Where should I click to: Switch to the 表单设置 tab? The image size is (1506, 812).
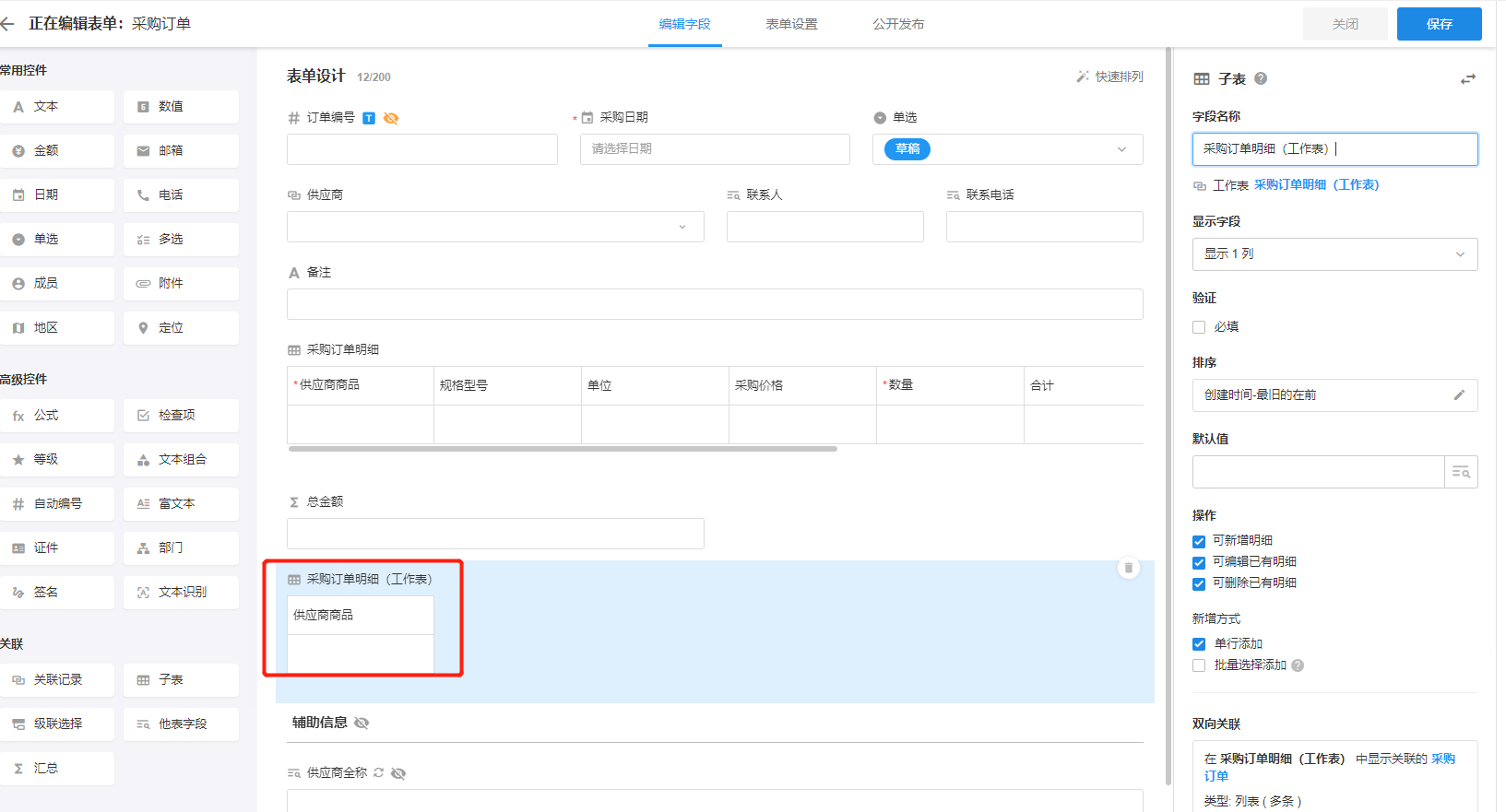791,24
